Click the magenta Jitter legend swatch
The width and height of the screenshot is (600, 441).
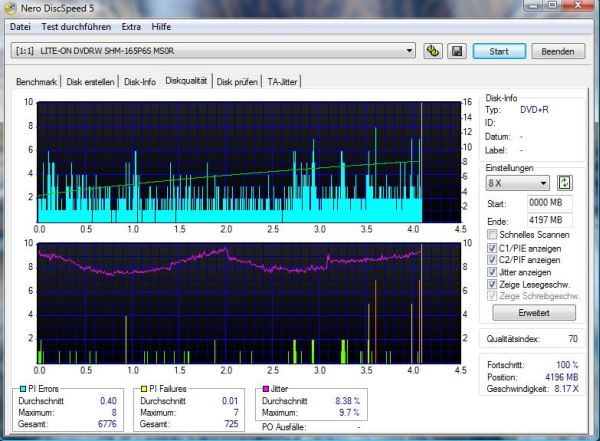266,389
